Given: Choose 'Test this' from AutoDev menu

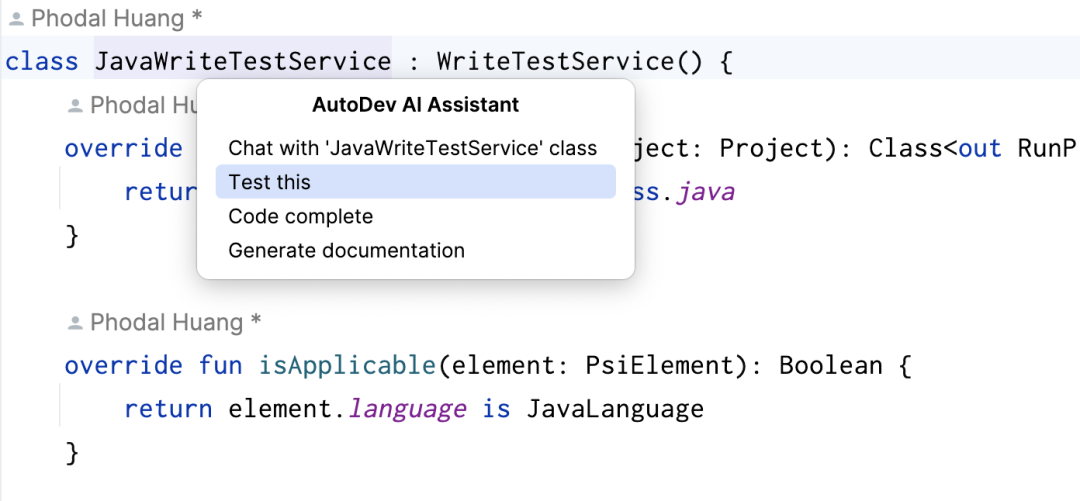Looking at the screenshot, I should (x=415, y=182).
